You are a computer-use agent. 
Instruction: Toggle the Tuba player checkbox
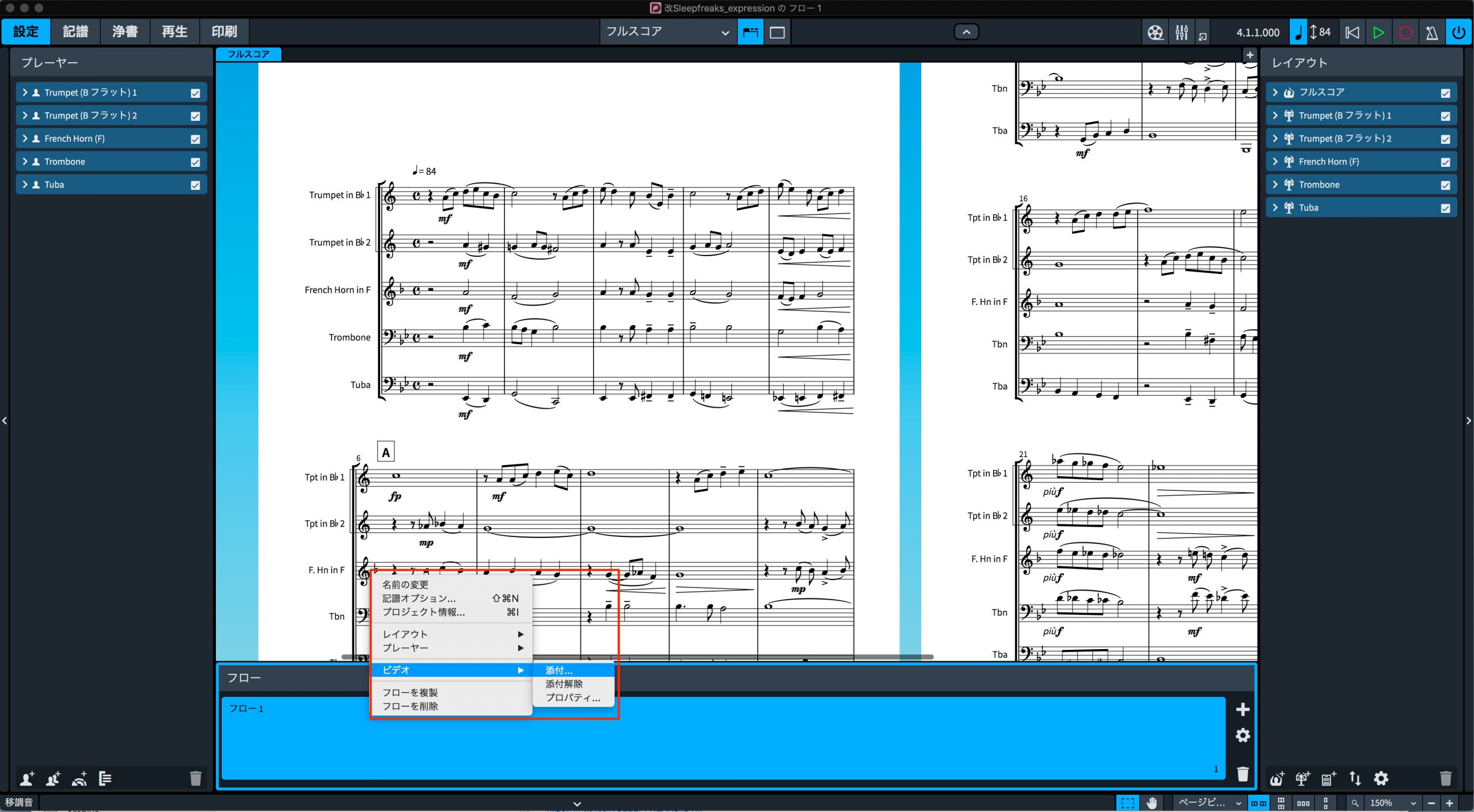pyautogui.click(x=195, y=185)
